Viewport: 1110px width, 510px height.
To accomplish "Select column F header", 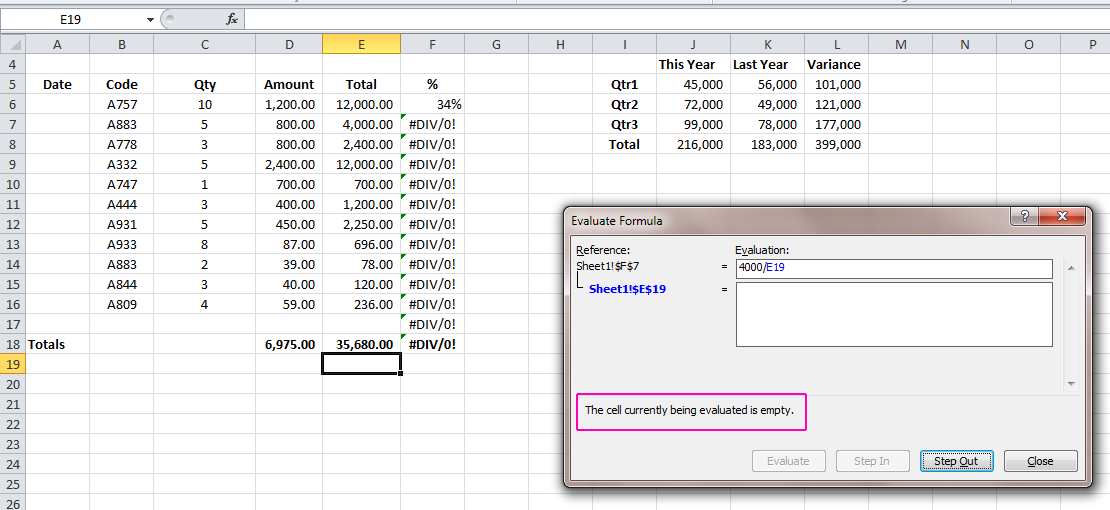I will point(432,45).
